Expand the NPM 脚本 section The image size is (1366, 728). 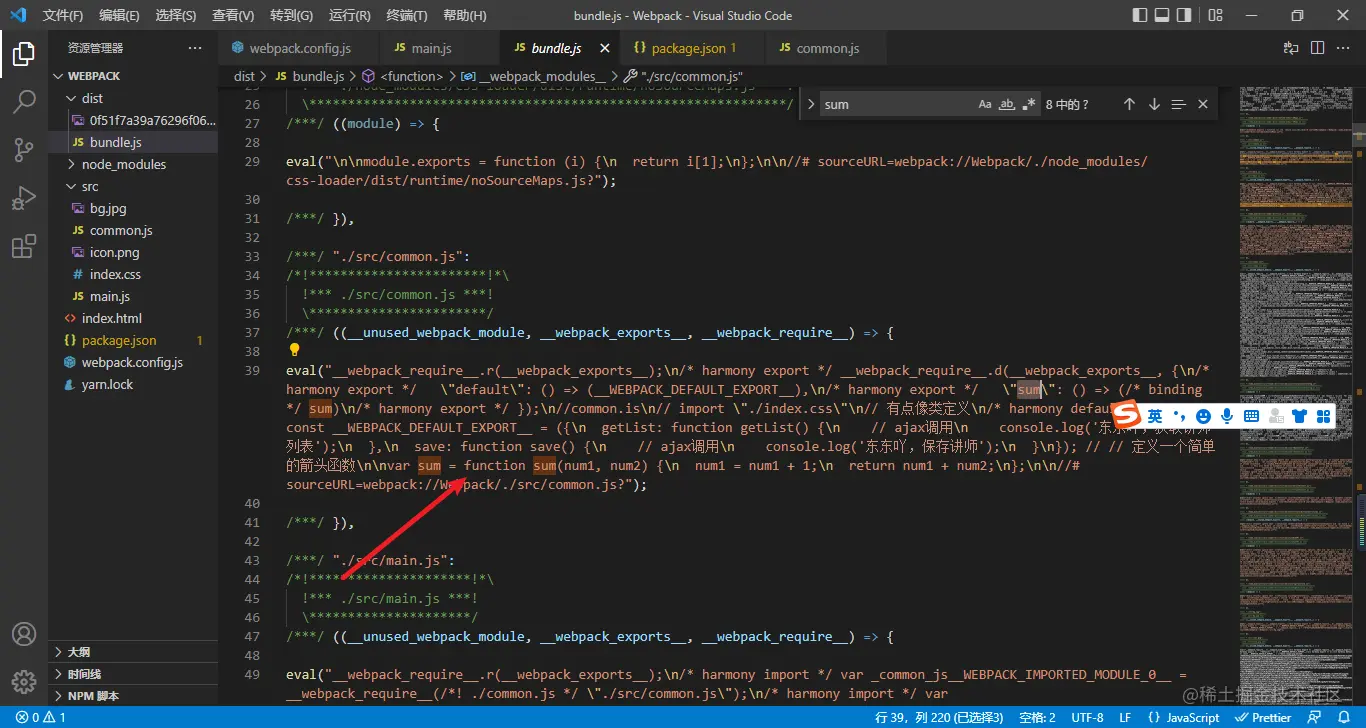133,696
